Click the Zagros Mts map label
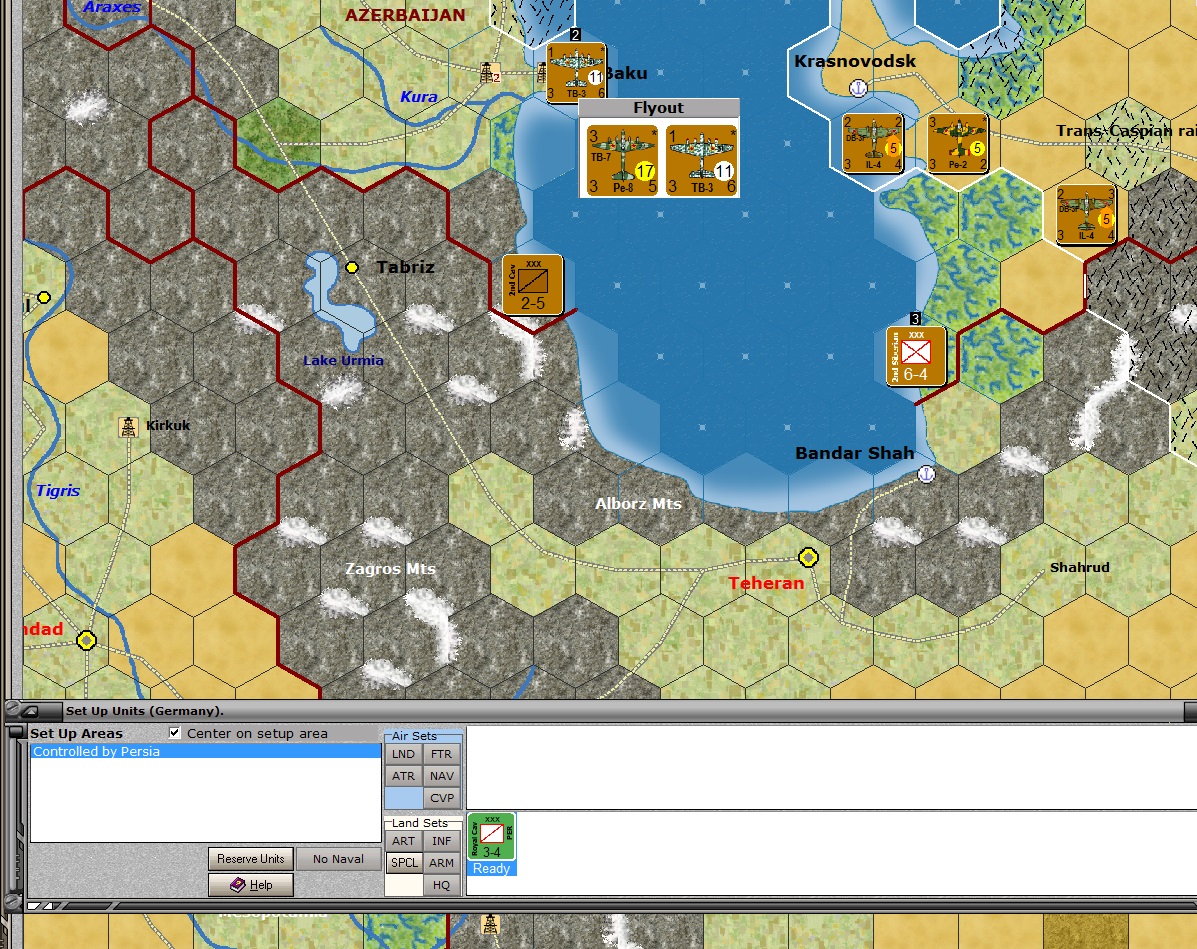 pyautogui.click(x=390, y=569)
